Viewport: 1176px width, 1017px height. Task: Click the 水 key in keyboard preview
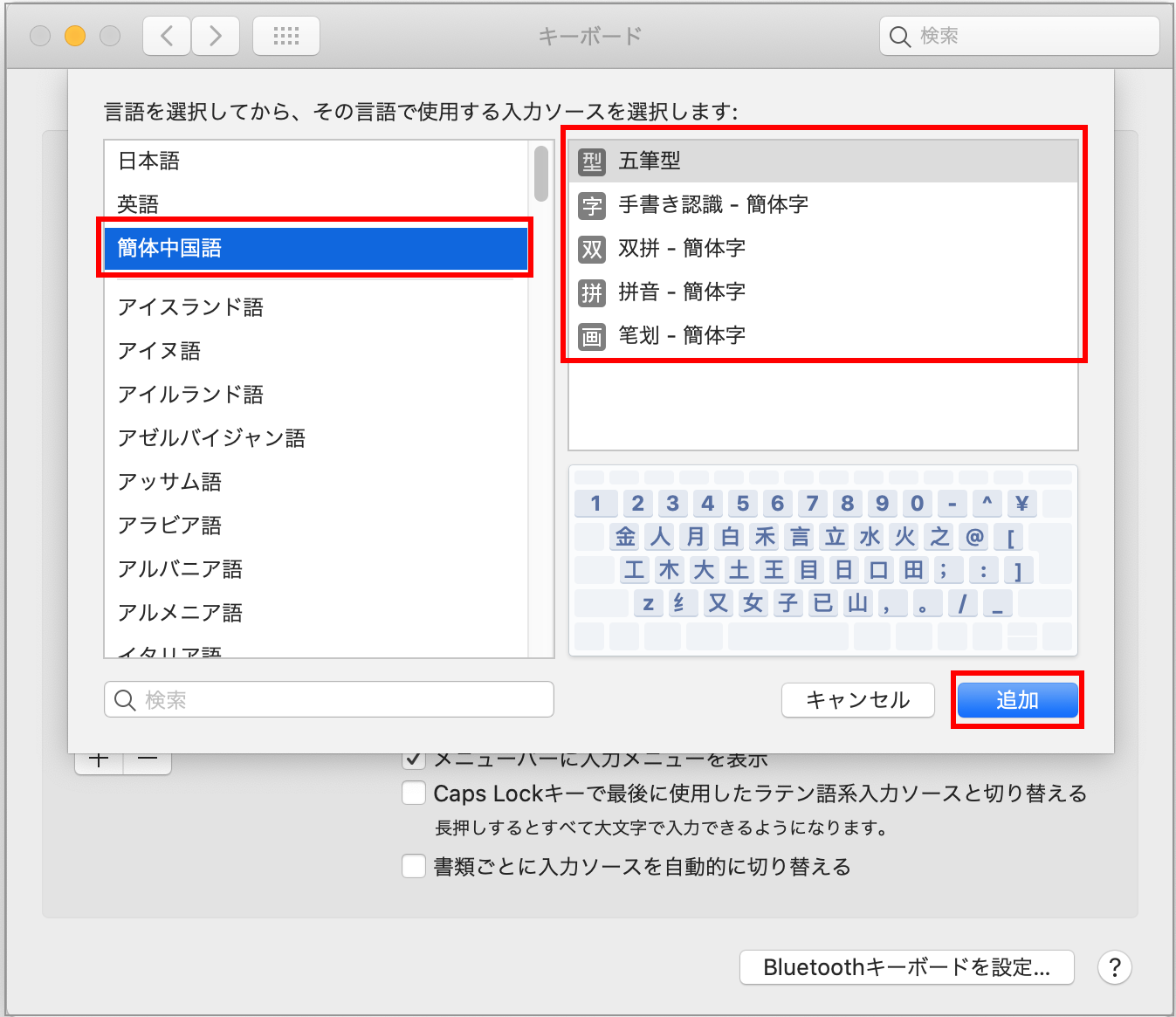point(870,537)
